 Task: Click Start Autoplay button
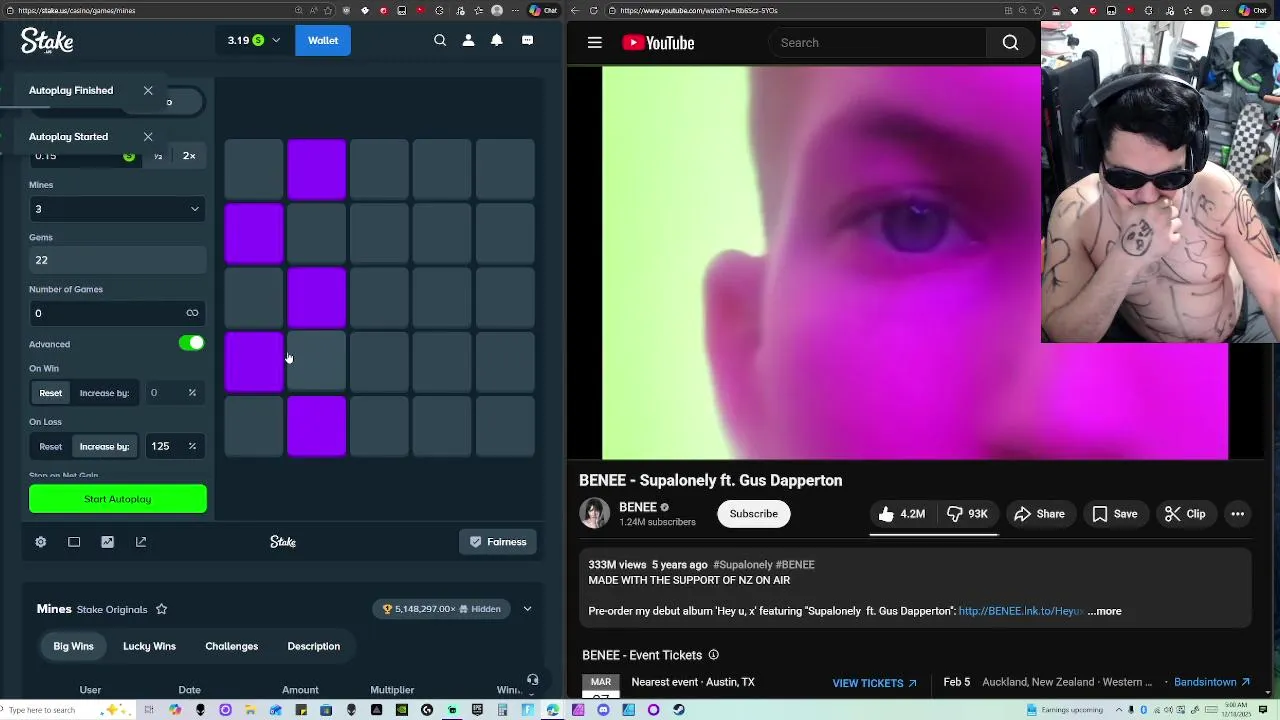pyautogui.click(x=118, y=499)
